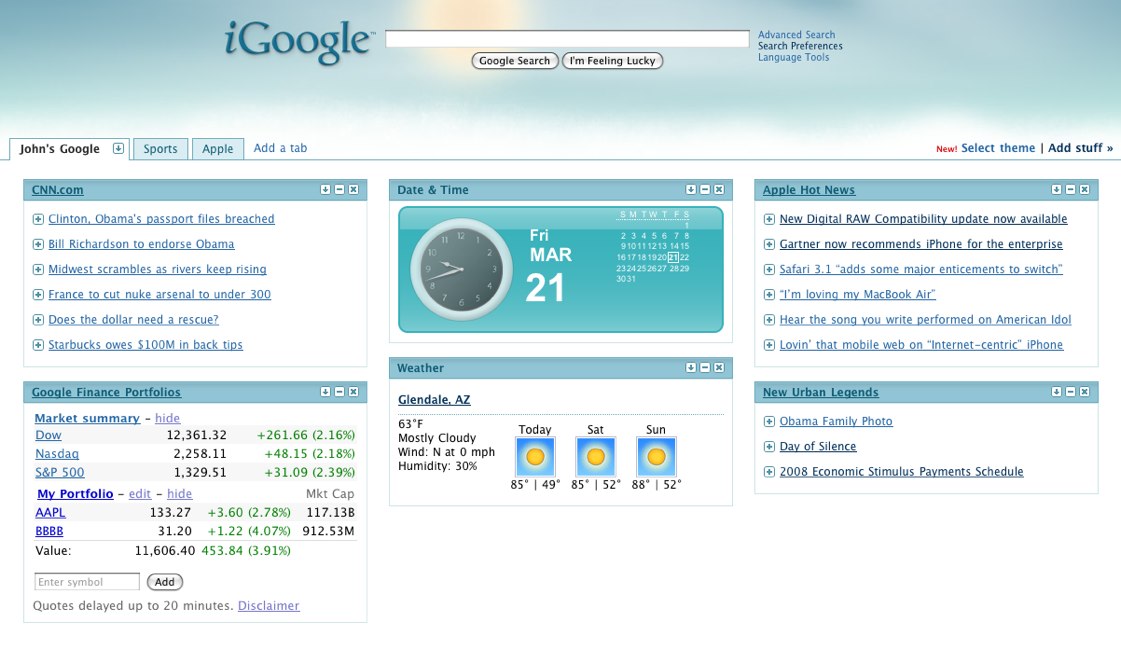Expand 'Midwest scrambles as rivers keep rising' item
The width and height of the screenshot is (1121, 650).
(38, 270)
